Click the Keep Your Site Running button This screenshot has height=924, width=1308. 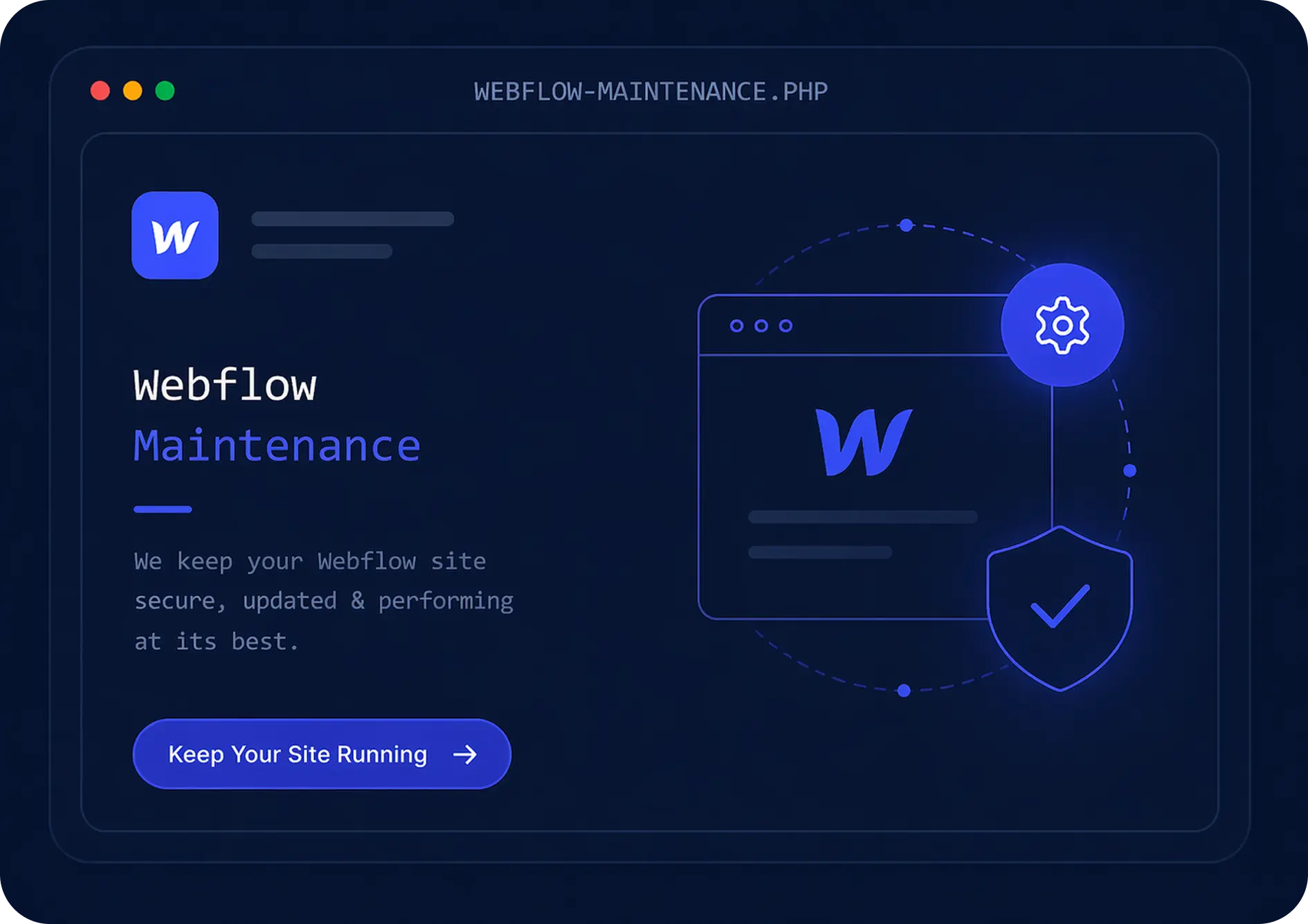pyautogui.click(x=322, y=754)
